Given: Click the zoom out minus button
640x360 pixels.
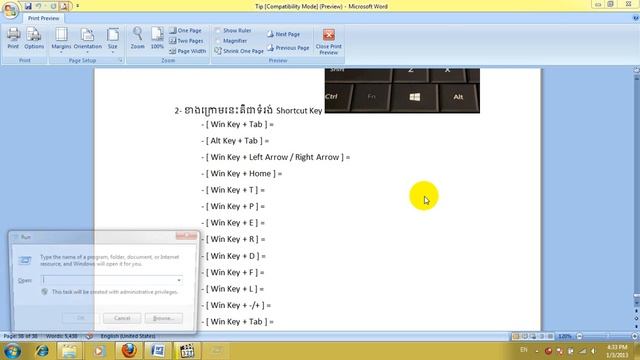Looking at the screenshot, I should [x=579, y=336].
